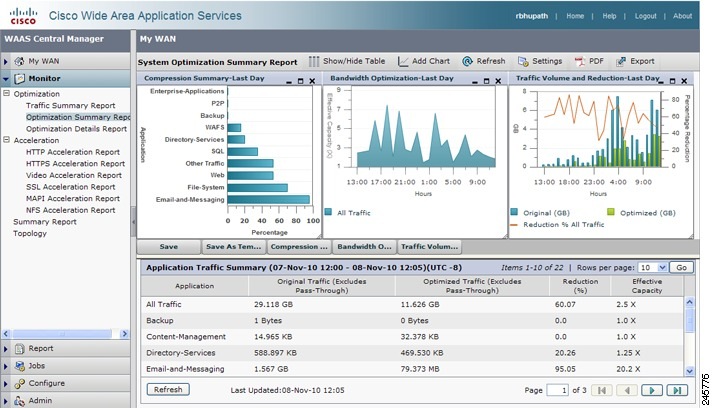Click the Report section icon

[x=19, y=349]
